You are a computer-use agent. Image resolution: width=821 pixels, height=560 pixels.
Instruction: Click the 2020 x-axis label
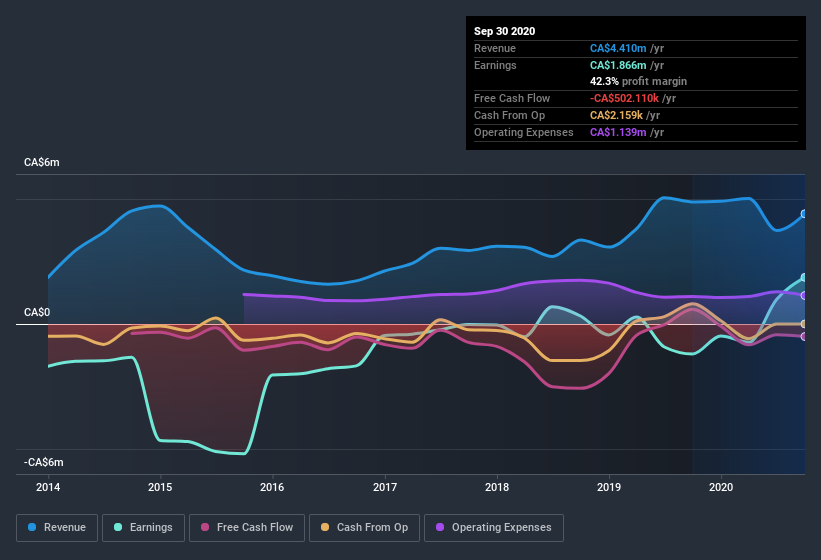click(721, 487)
